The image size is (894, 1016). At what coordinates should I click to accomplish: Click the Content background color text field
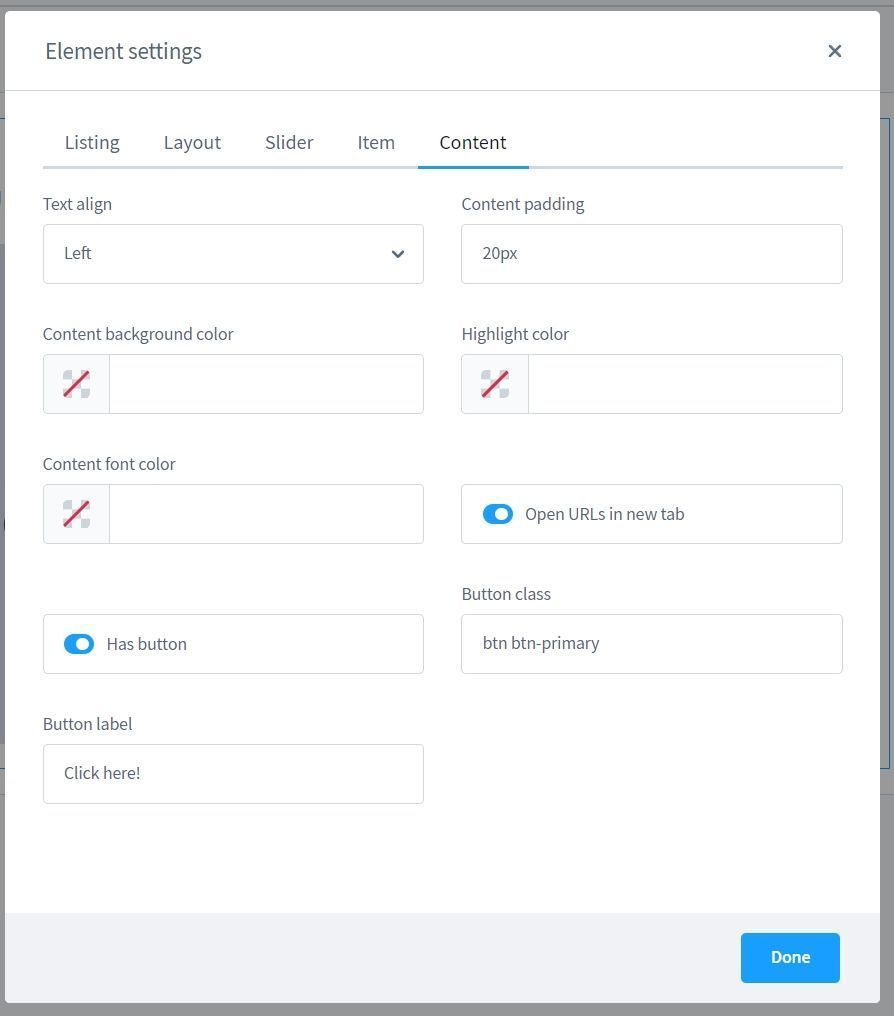tap(266, 384)
